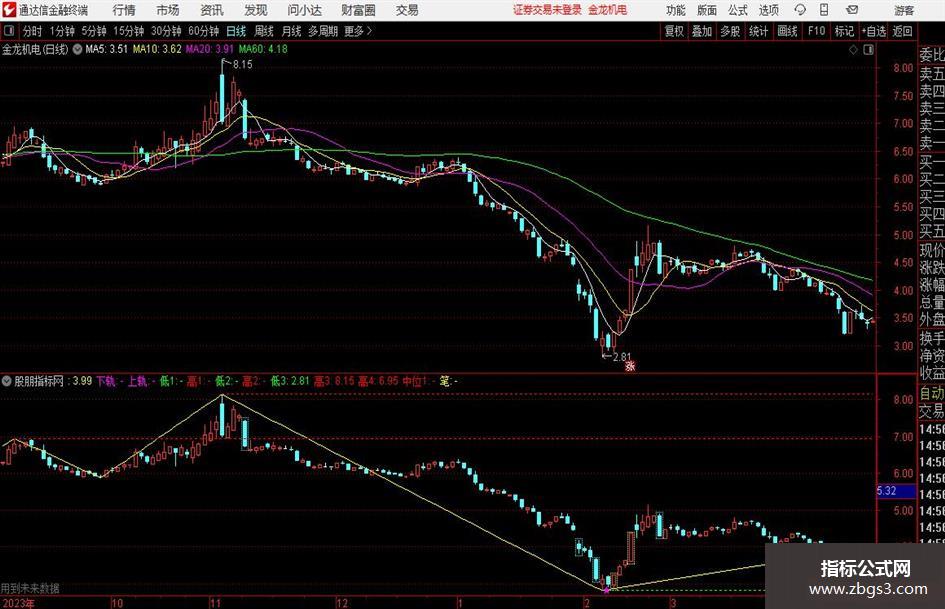Toggle the side panel icon at chart top-right
This screenshot has width=945, height=609.
point(868,50)
